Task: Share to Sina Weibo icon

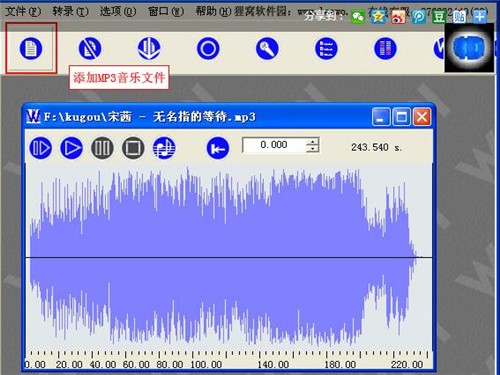Action: point(398,17)
